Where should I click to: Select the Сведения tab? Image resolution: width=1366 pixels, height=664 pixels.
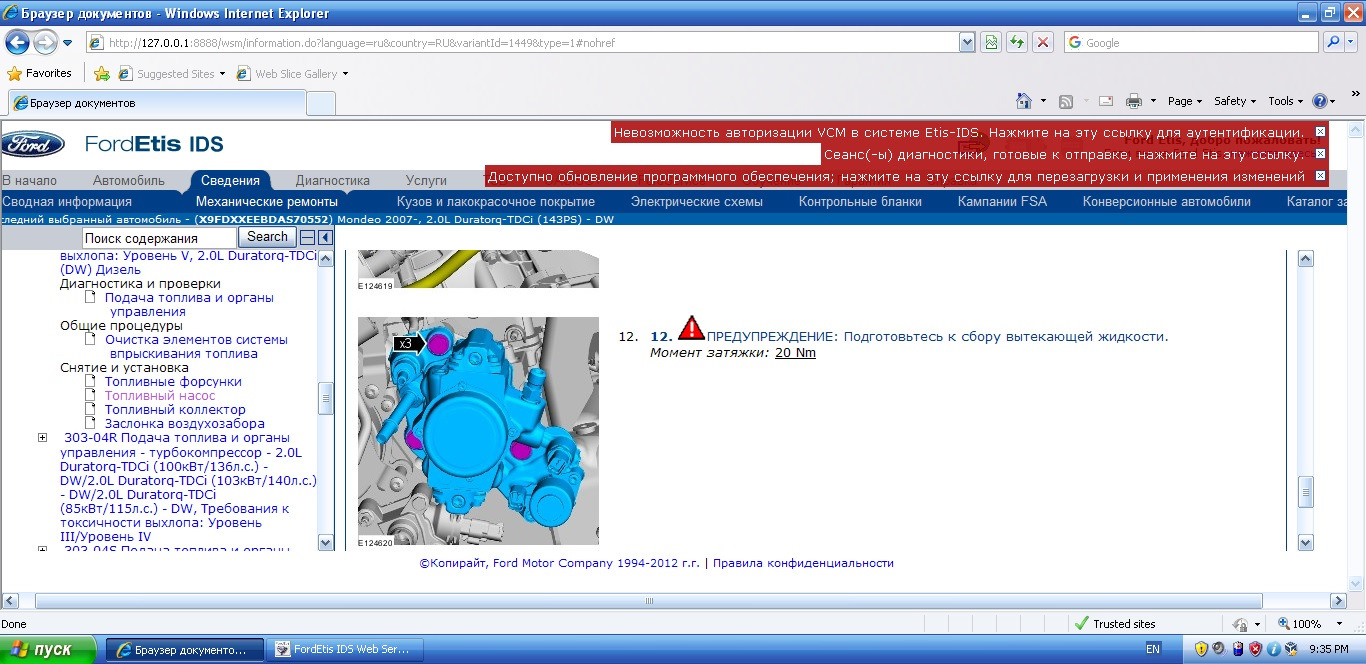tap(230, 180)
